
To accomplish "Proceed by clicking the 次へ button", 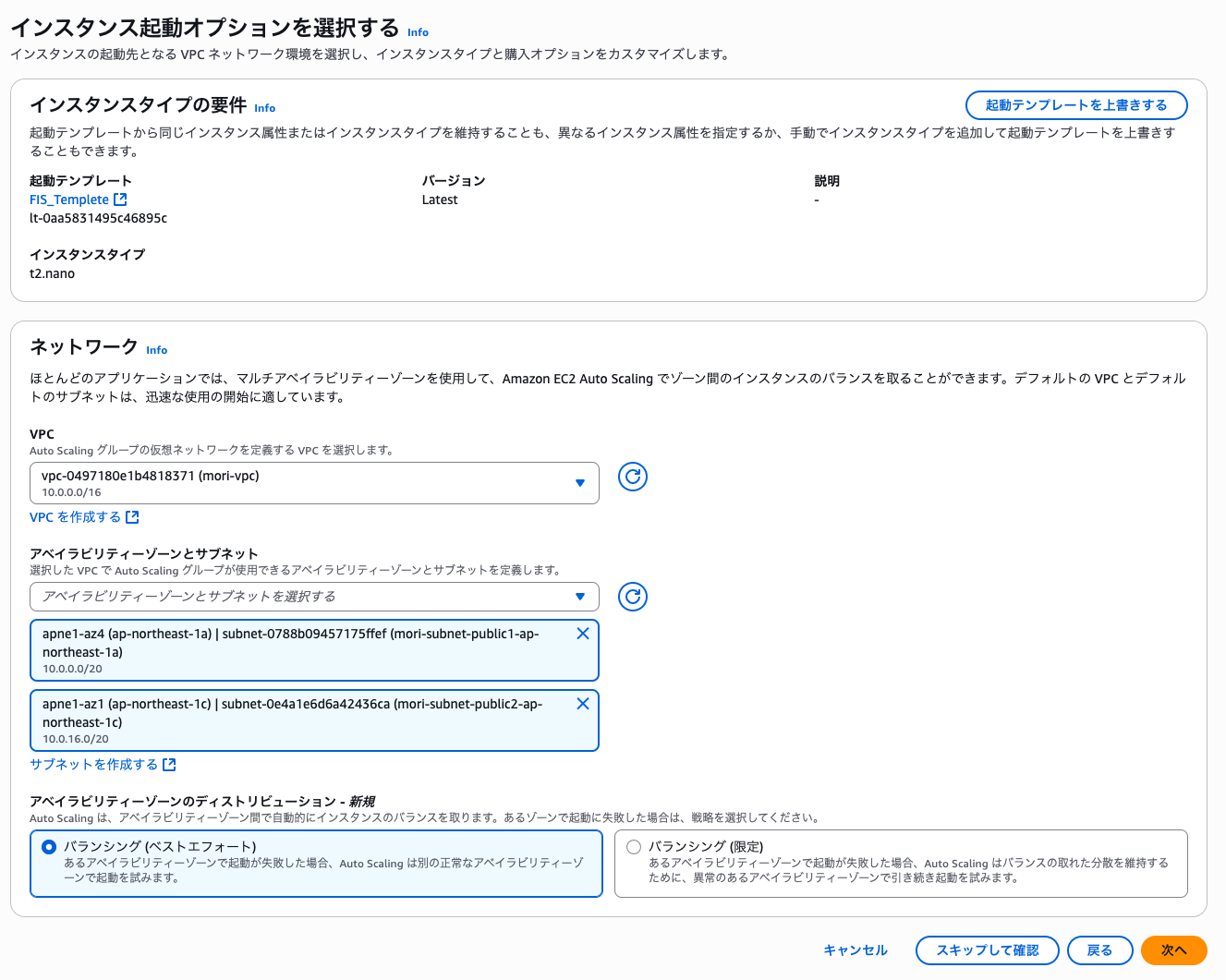I will point(1173,950).
